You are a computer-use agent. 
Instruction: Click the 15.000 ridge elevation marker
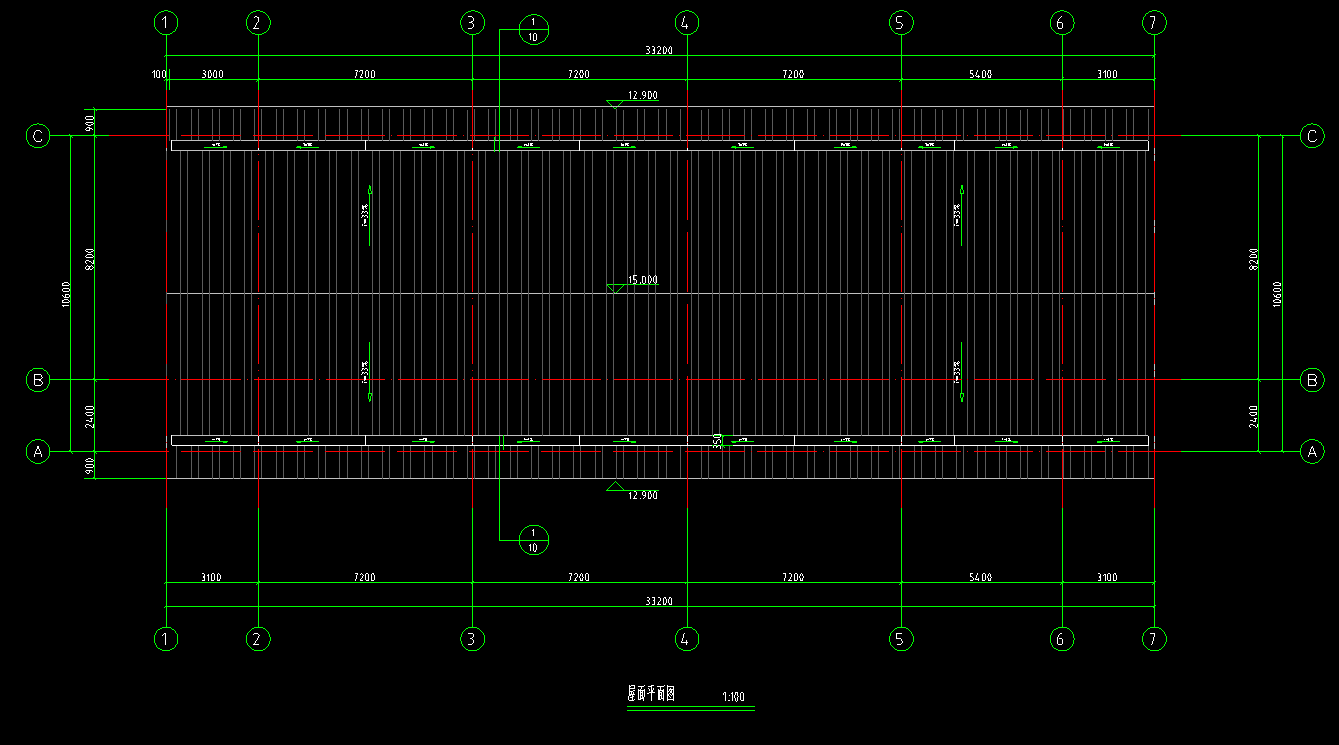[x=641, y=281]
